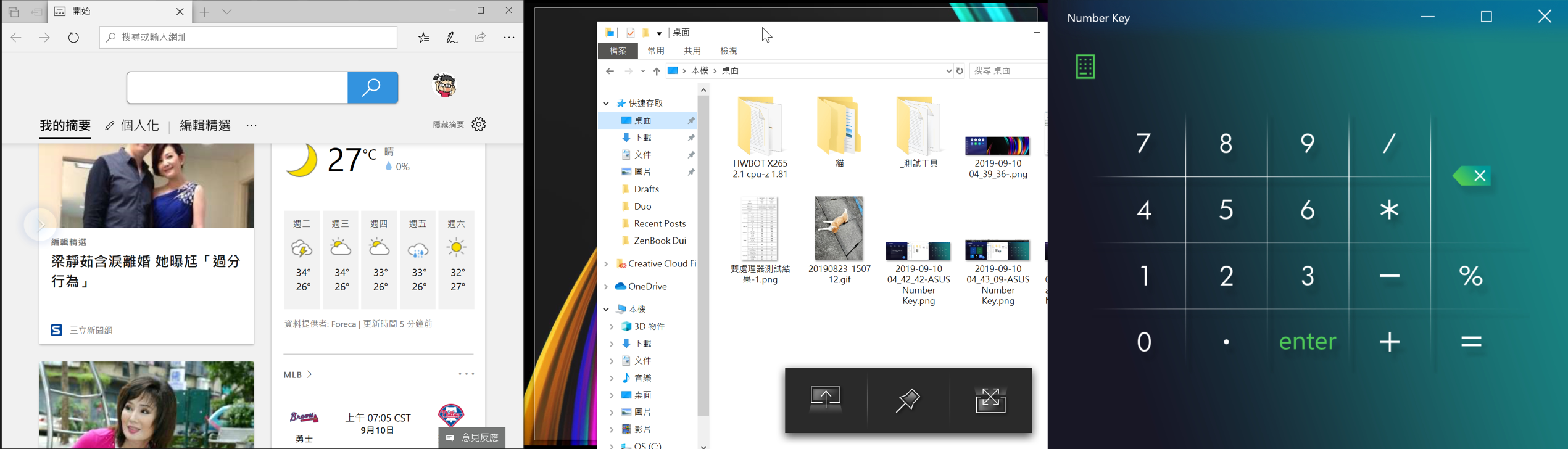The image size is (1568, 449).
Task: Click the Explorer navigation pane scrollbar
Action: tap(703, 247)
